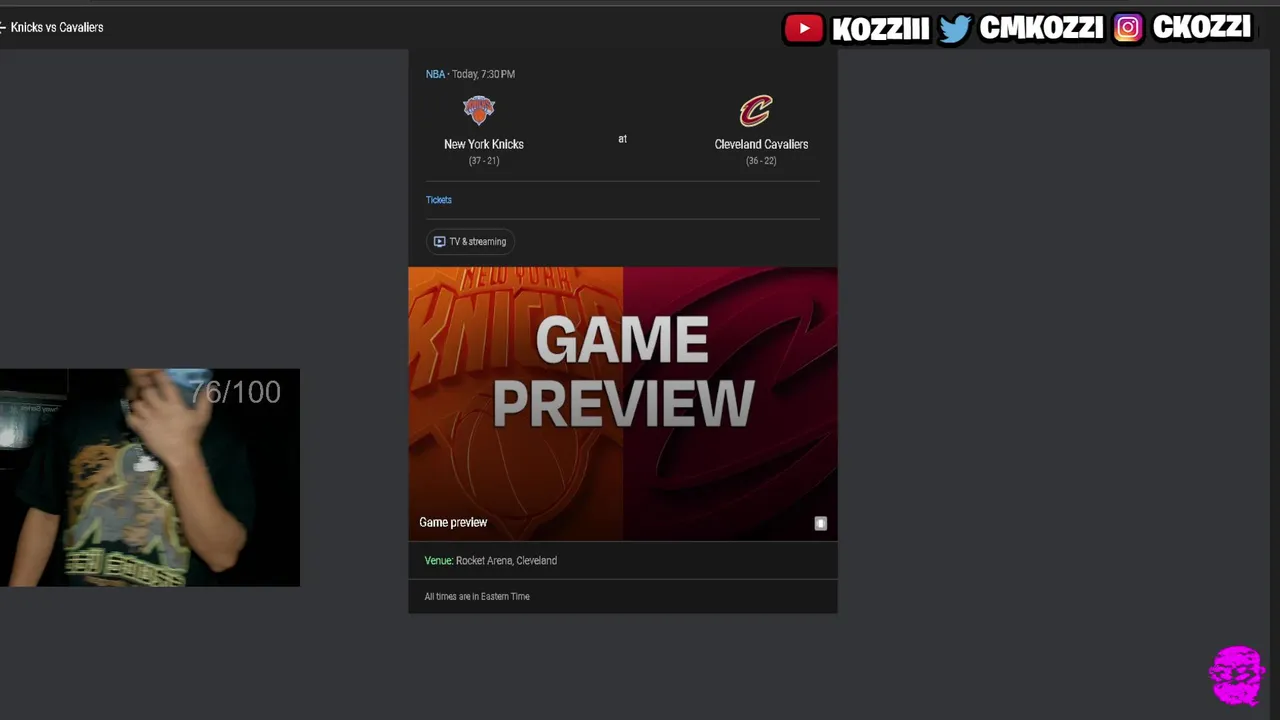Open the YouTube icon in the overlay
This screenshot has width=1280, height=720.
click(x=803, y=28)
